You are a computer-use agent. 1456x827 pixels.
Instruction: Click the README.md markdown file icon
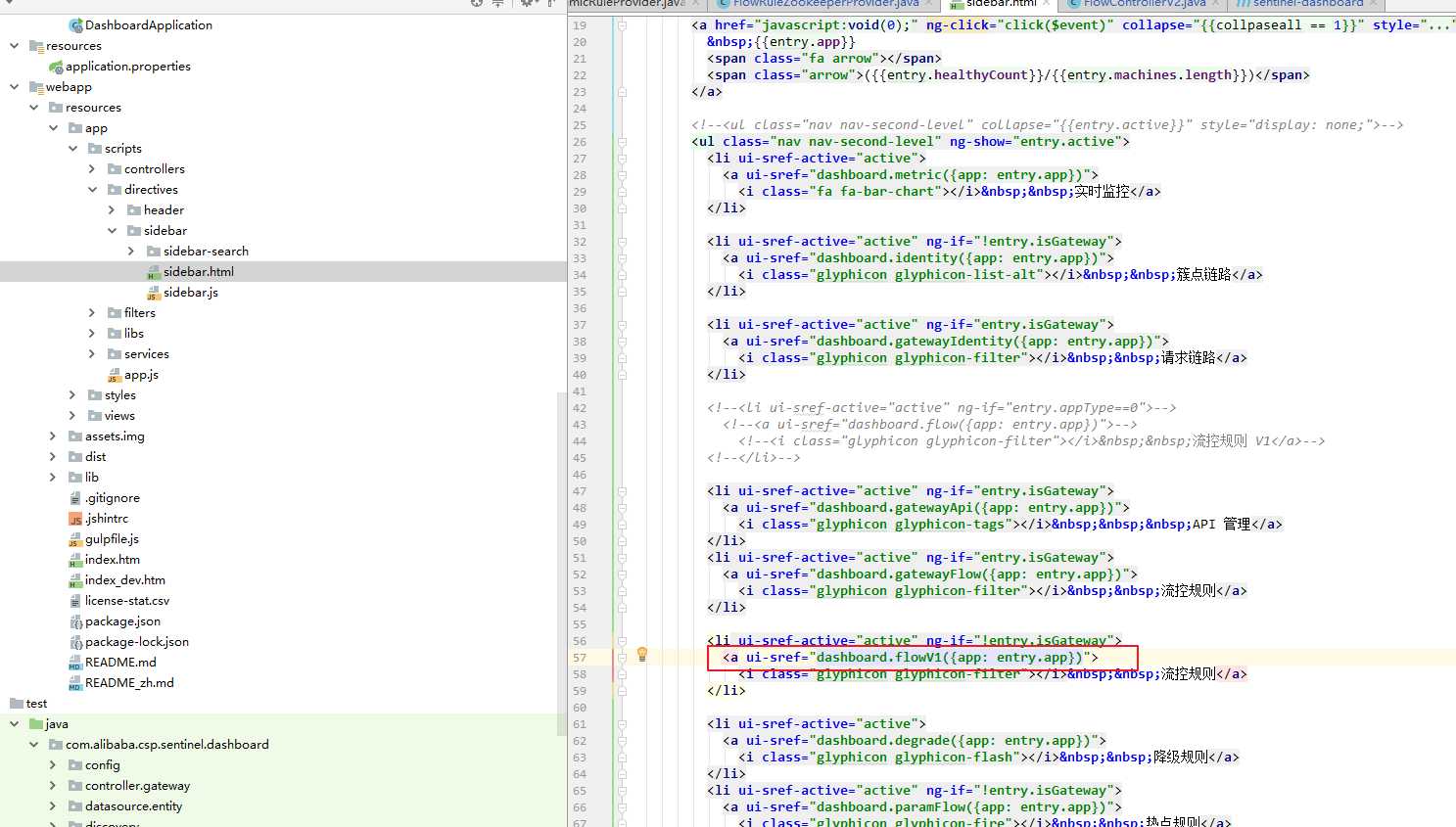[x=75, y=663]
